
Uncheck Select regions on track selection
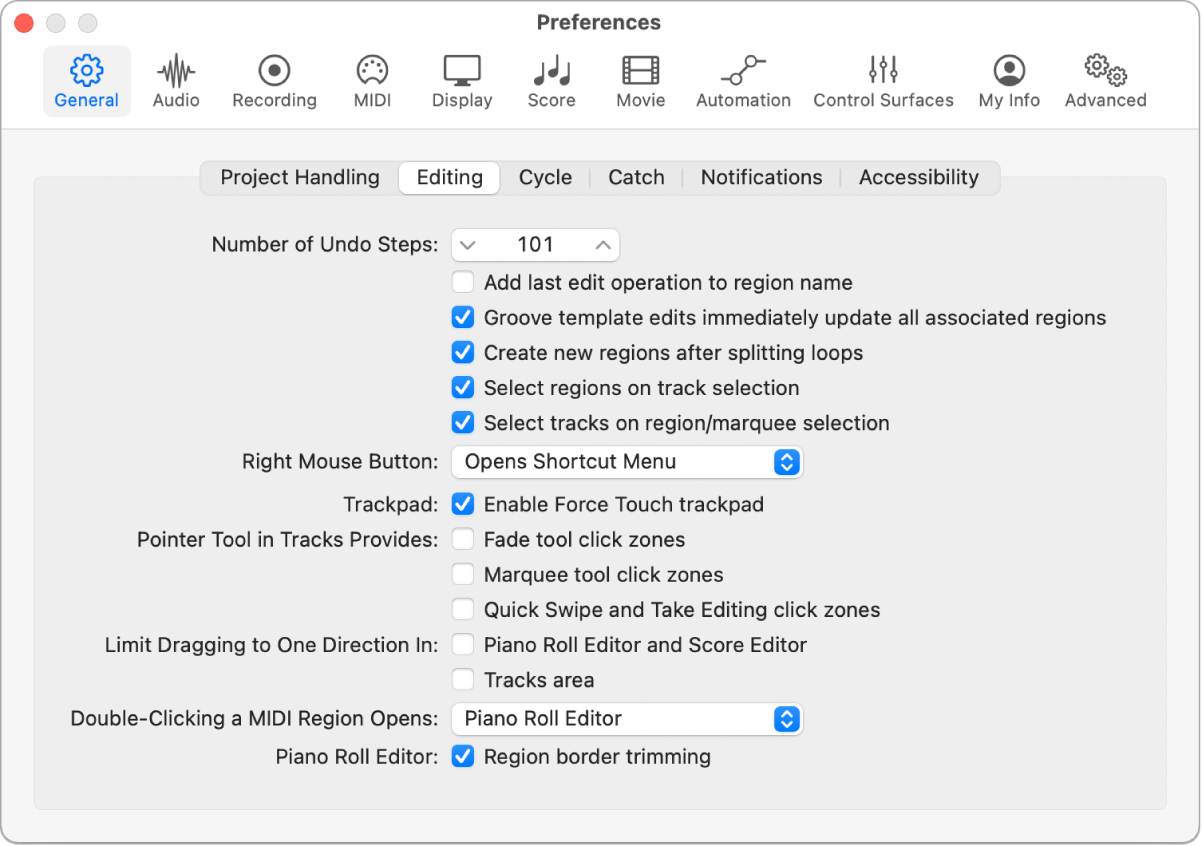click(x=463, y=388)
